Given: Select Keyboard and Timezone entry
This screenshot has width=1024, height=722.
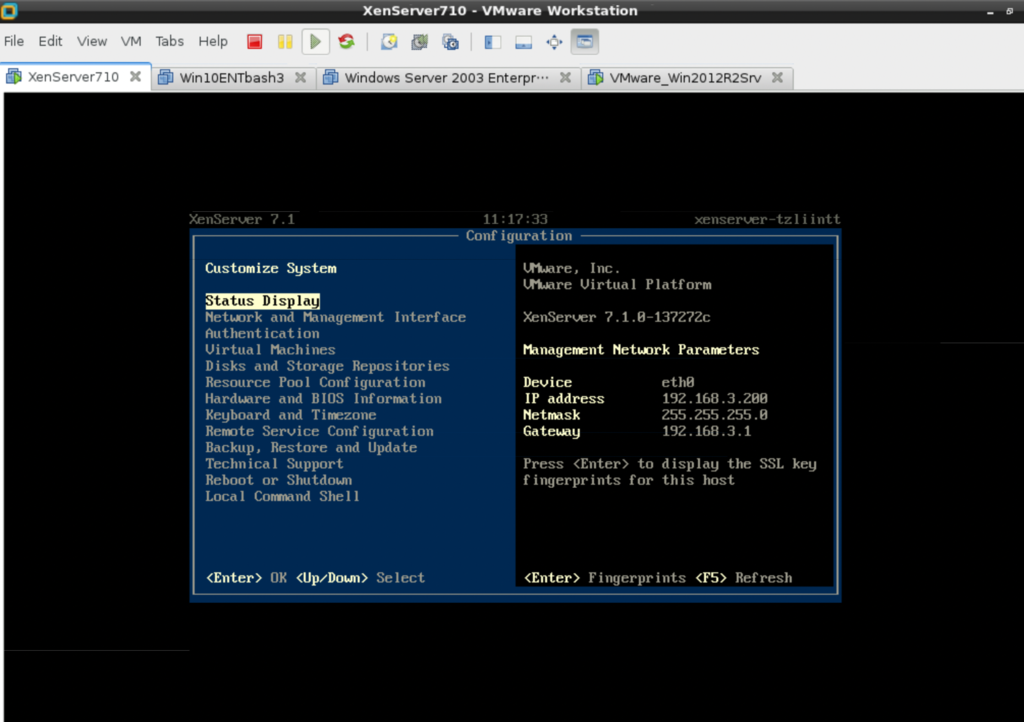Looking at the screenshot, I should click(x=291, y=415).
